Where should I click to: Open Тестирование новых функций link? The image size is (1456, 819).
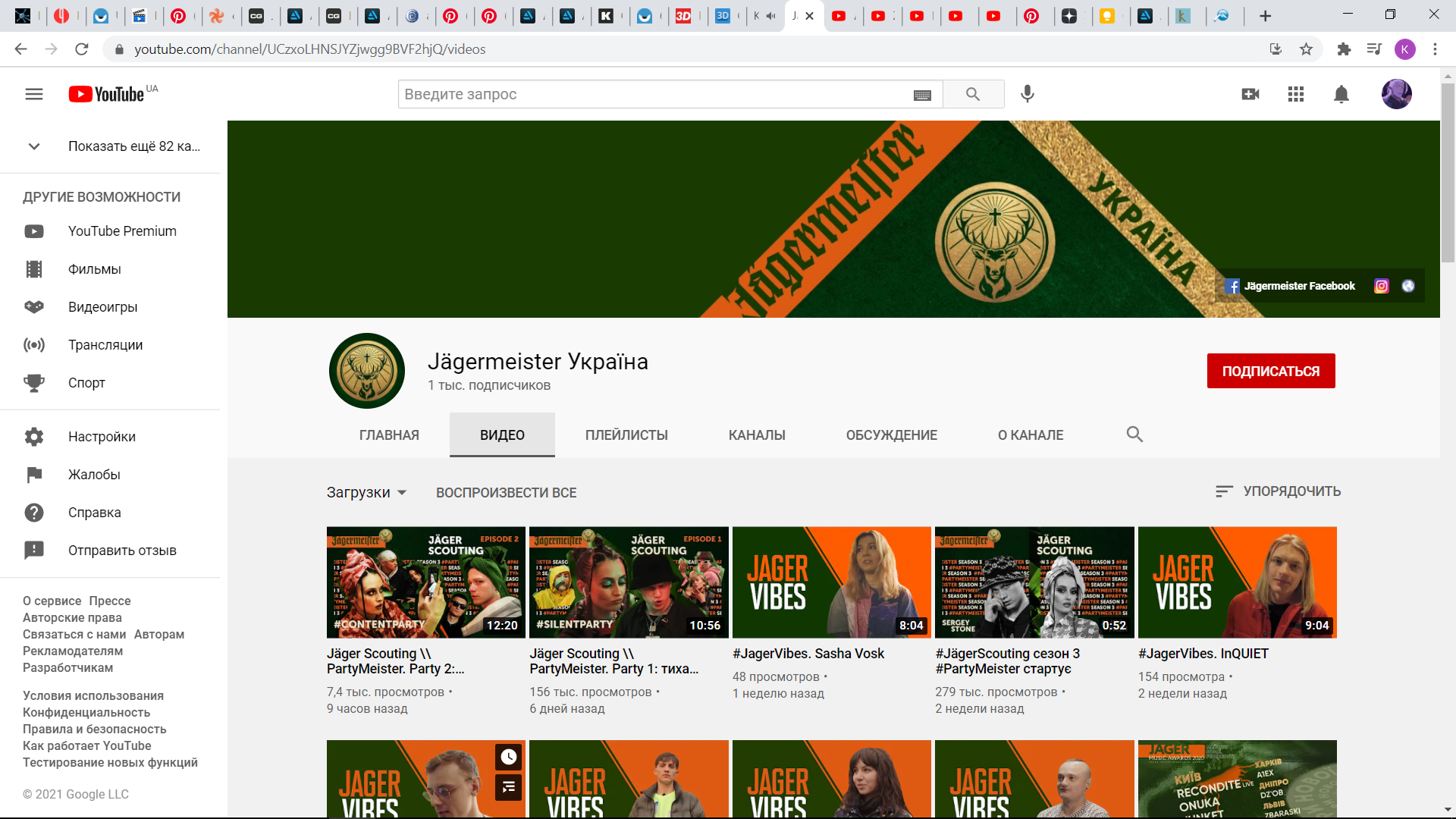pos(110,762)
